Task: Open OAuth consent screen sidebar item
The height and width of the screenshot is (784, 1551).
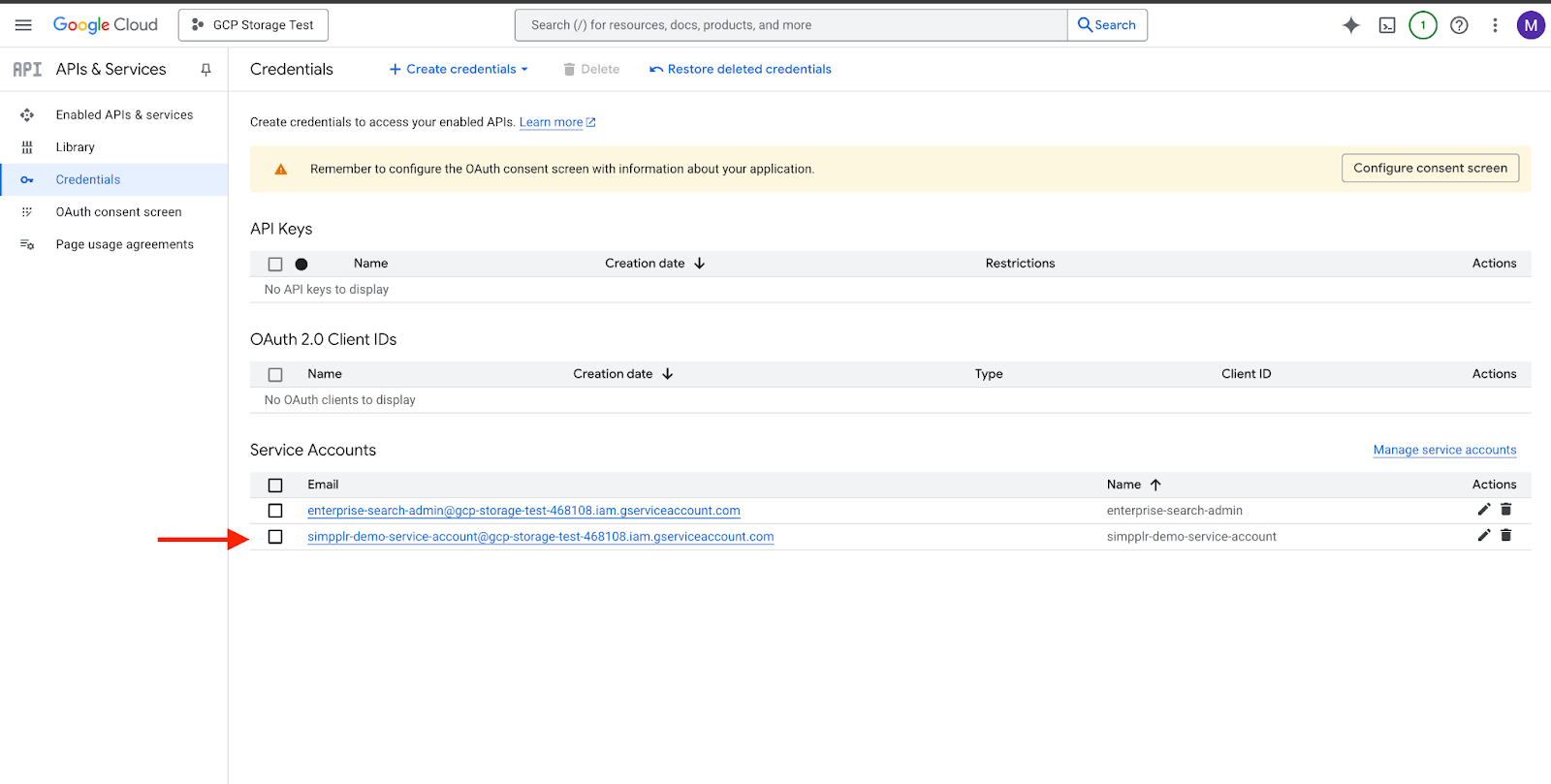Action: coord(118,212)
